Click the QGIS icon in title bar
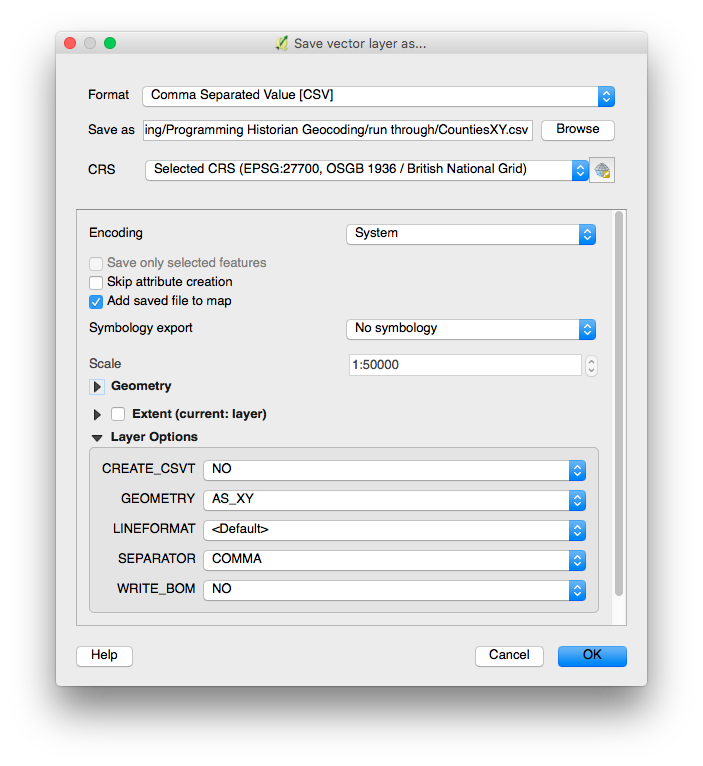 283,44
